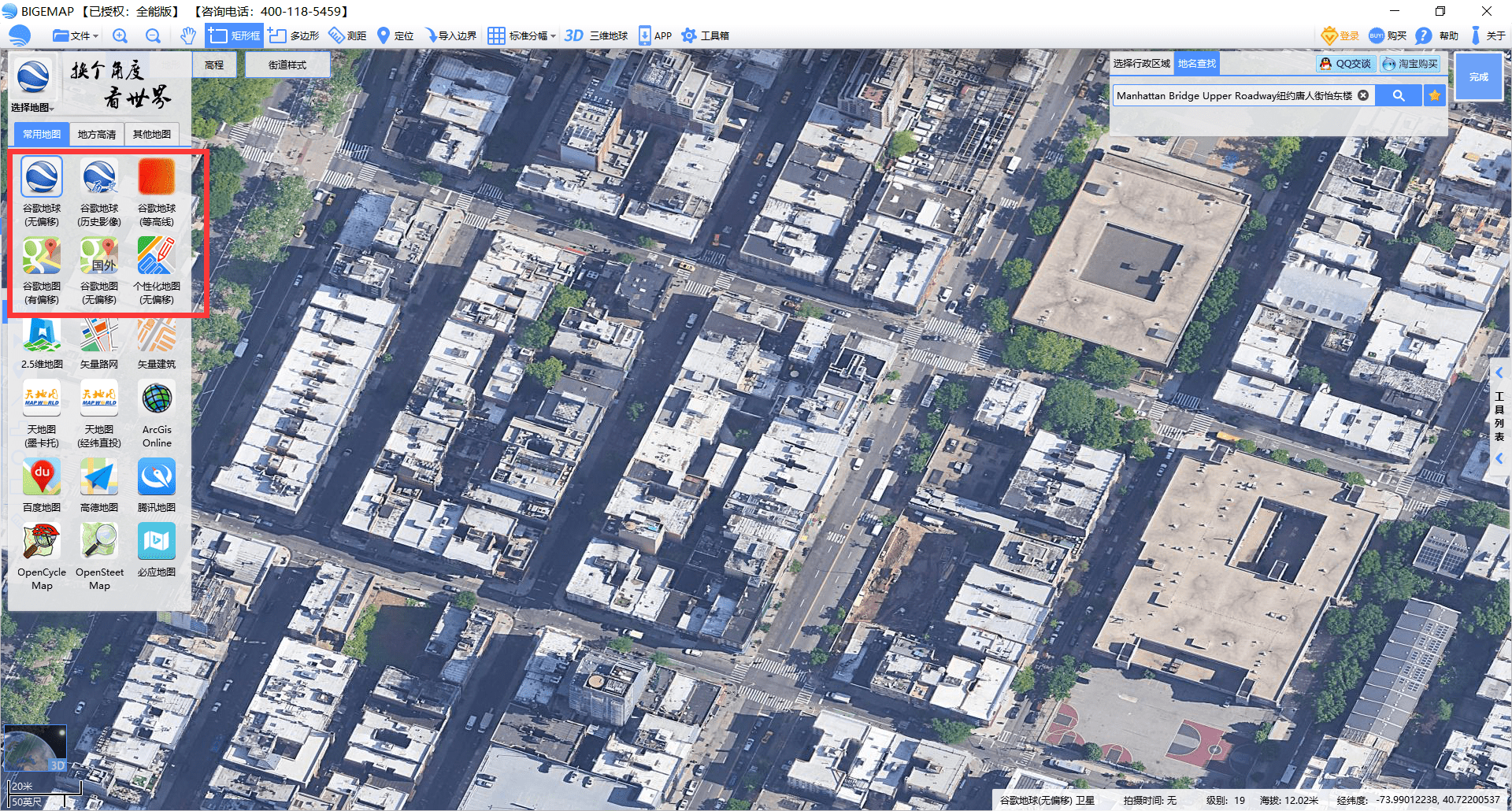
Task: Add place to favorites with star icon
Action: 1435,95
